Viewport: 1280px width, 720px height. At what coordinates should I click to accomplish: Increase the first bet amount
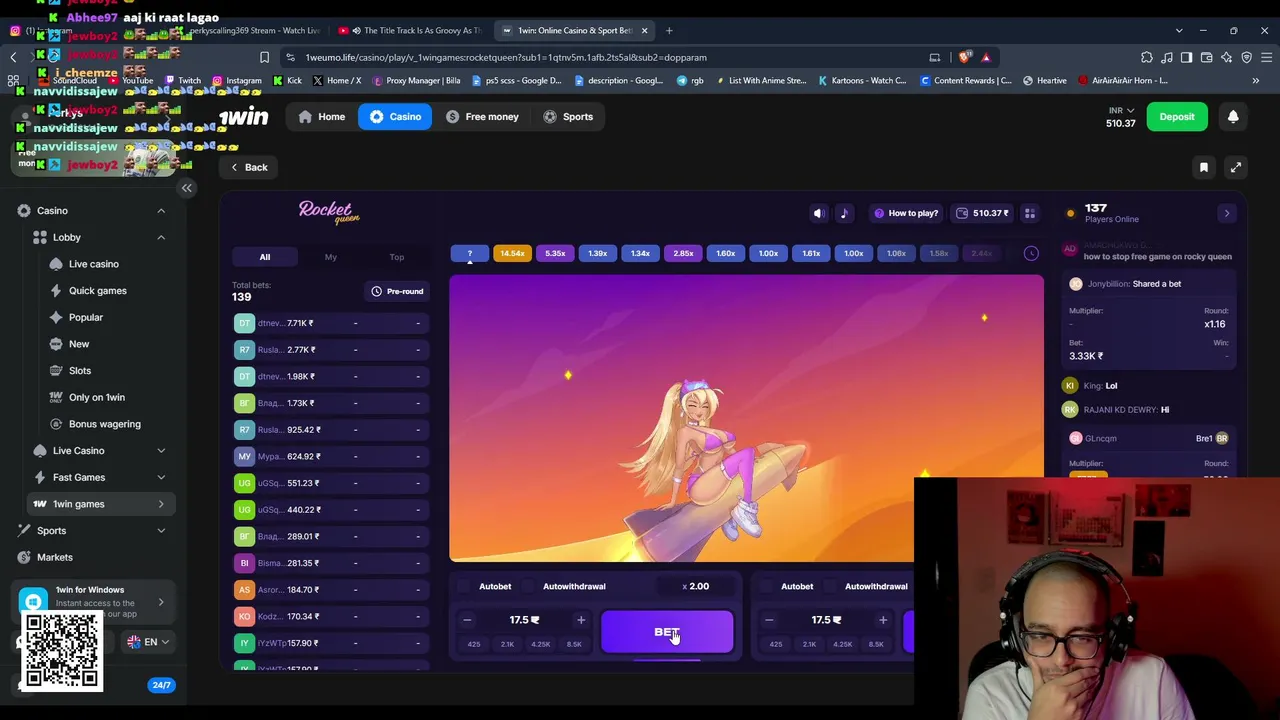[581, 620]
